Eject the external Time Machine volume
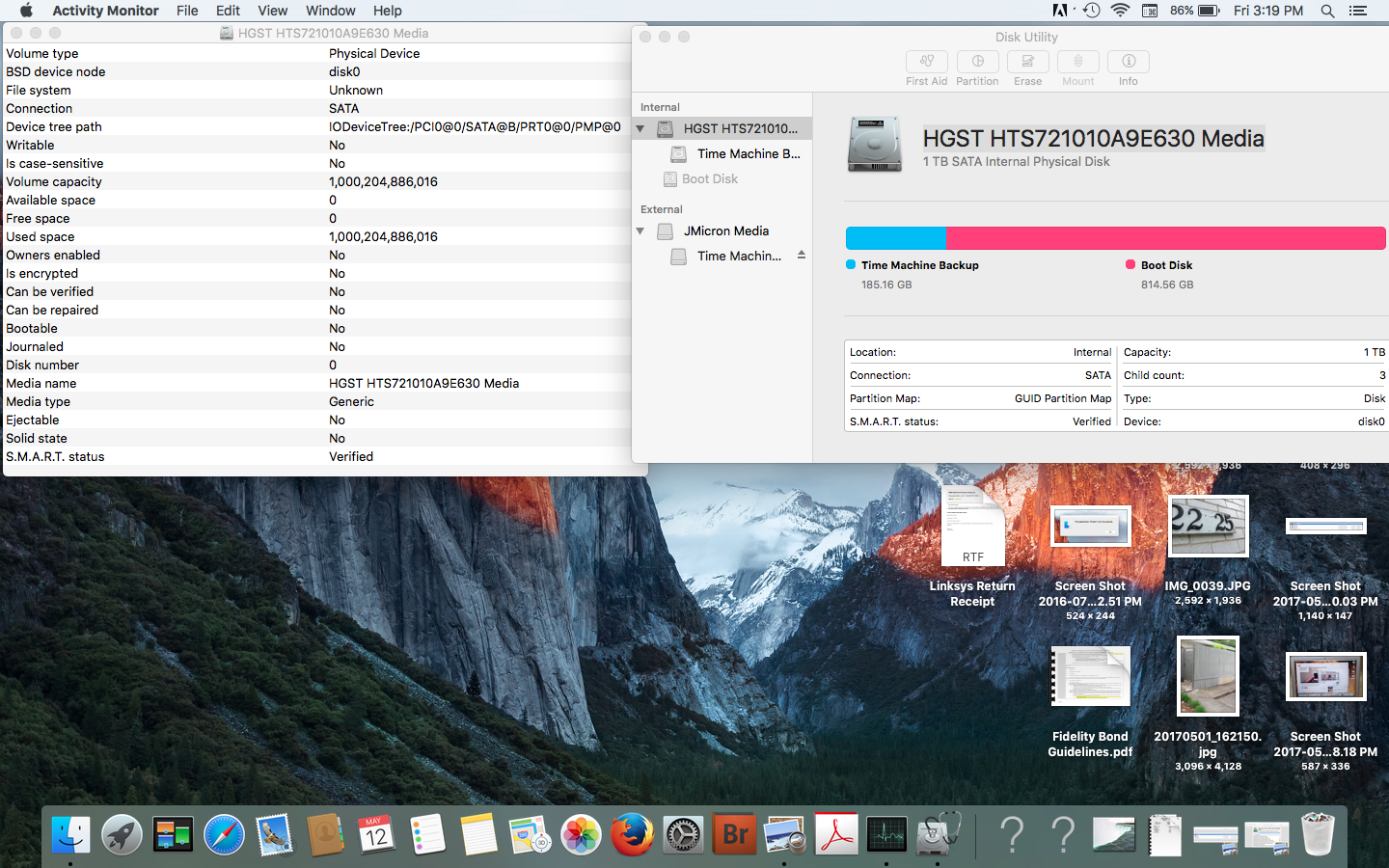The height and width of the screenshot is (868, 1389). [801, 255]
